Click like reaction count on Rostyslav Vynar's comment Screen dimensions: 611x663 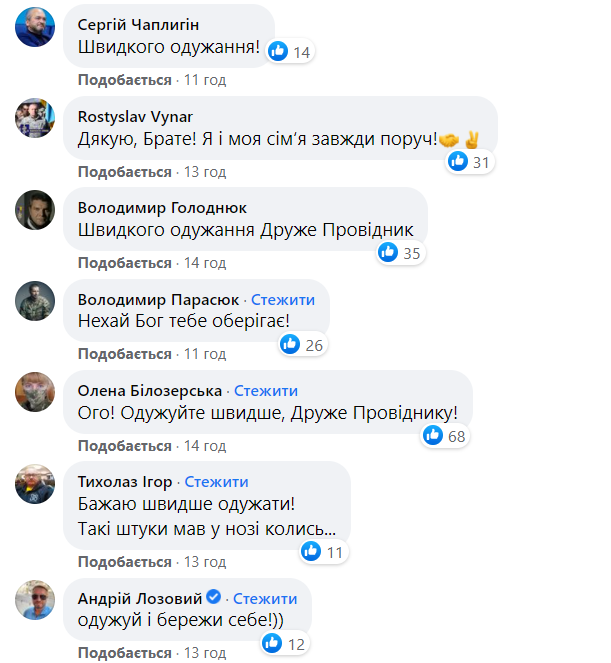click(x=480, y=162)
